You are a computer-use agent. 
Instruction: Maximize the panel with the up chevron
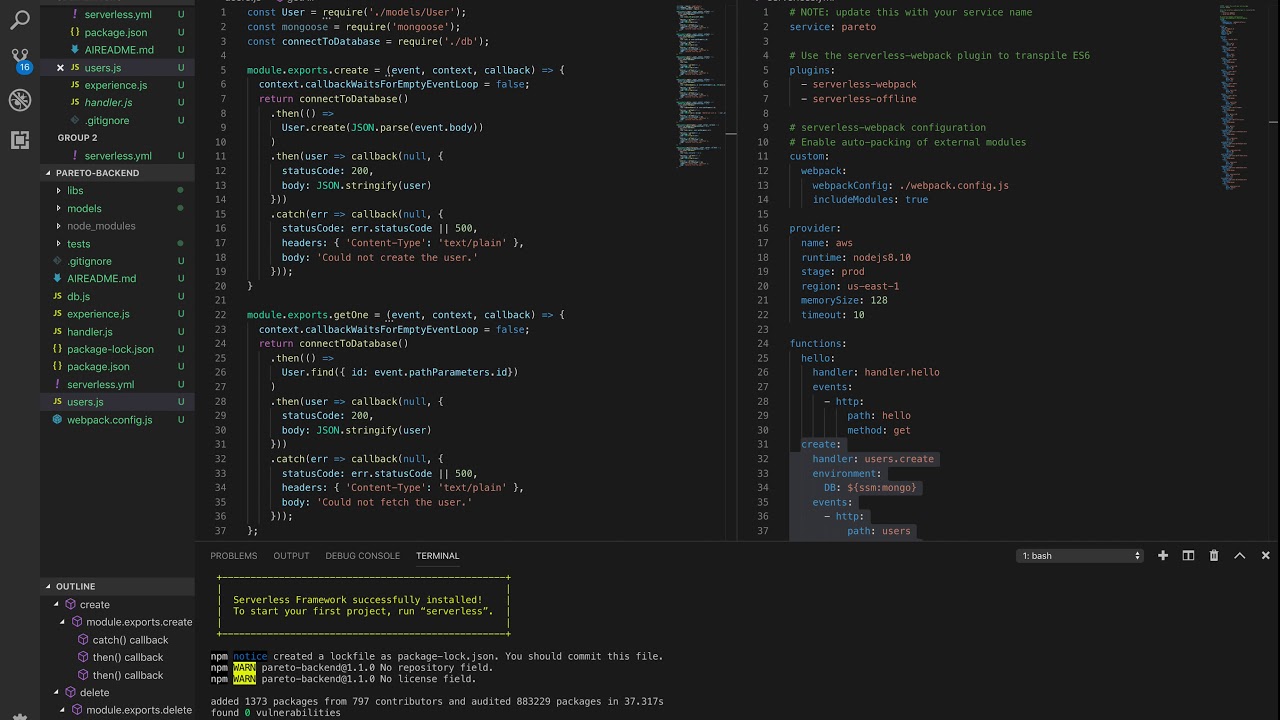point(1240,556)
